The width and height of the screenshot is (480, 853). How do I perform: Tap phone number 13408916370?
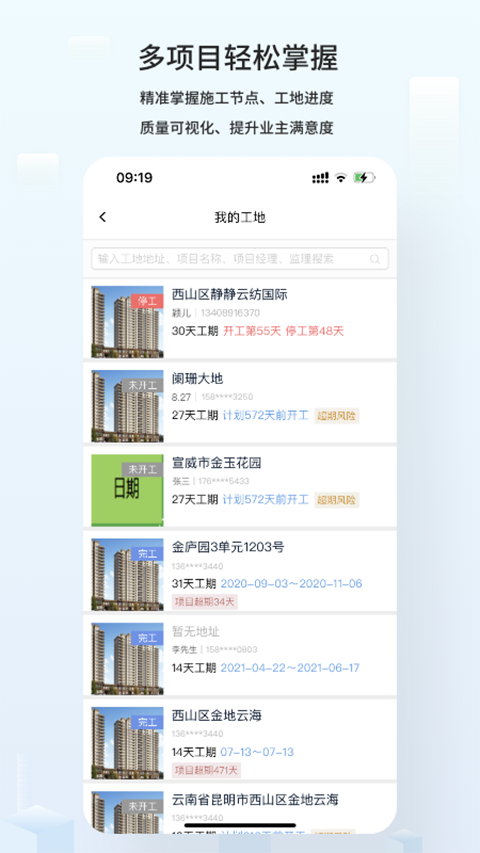point(230,313)
